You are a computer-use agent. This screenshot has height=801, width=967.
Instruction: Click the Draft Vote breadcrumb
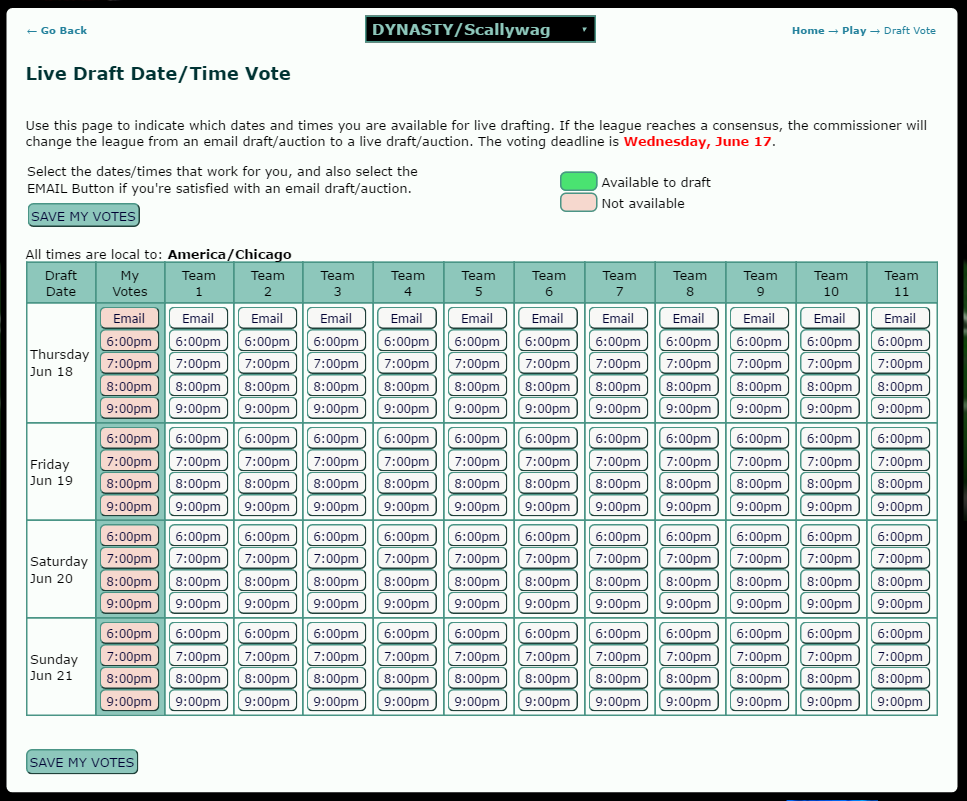910,31
